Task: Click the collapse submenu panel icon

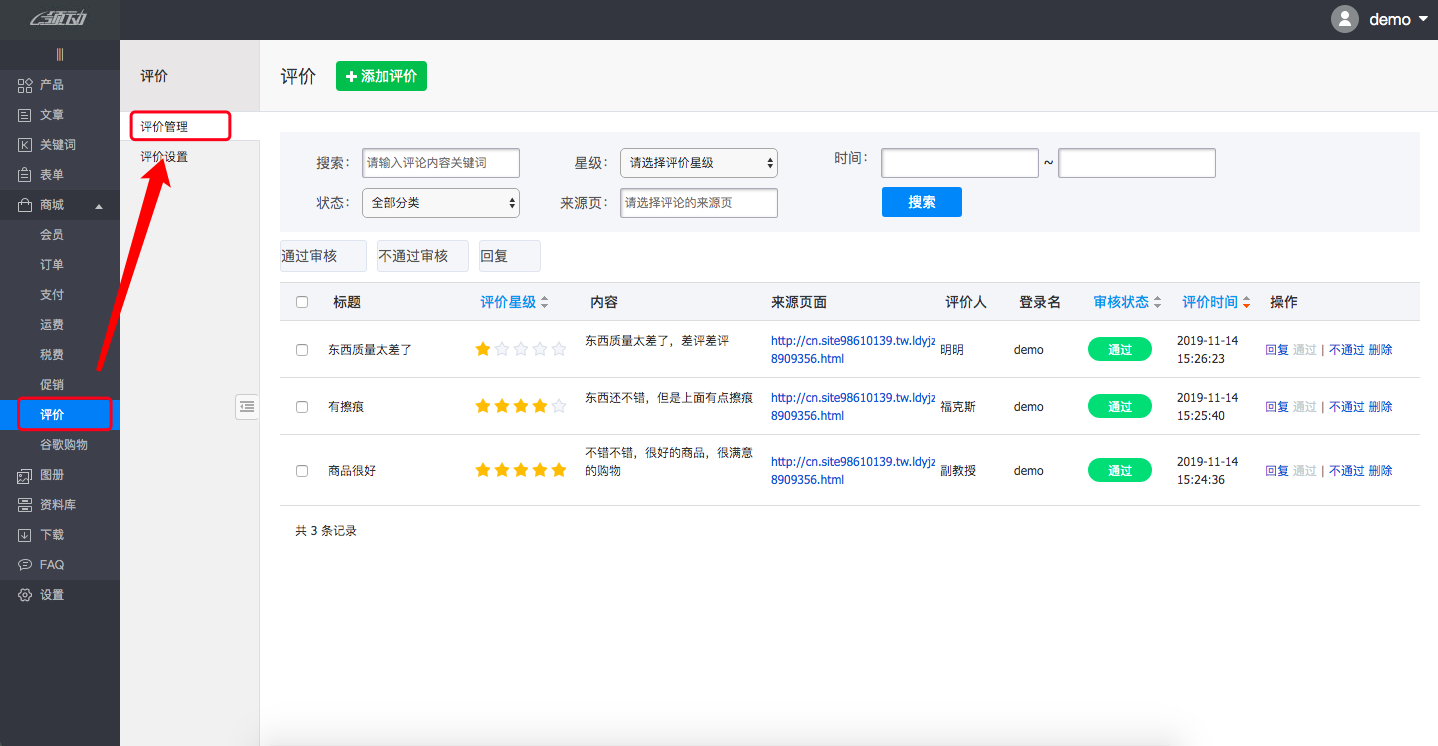Action: tap(247, 406)
